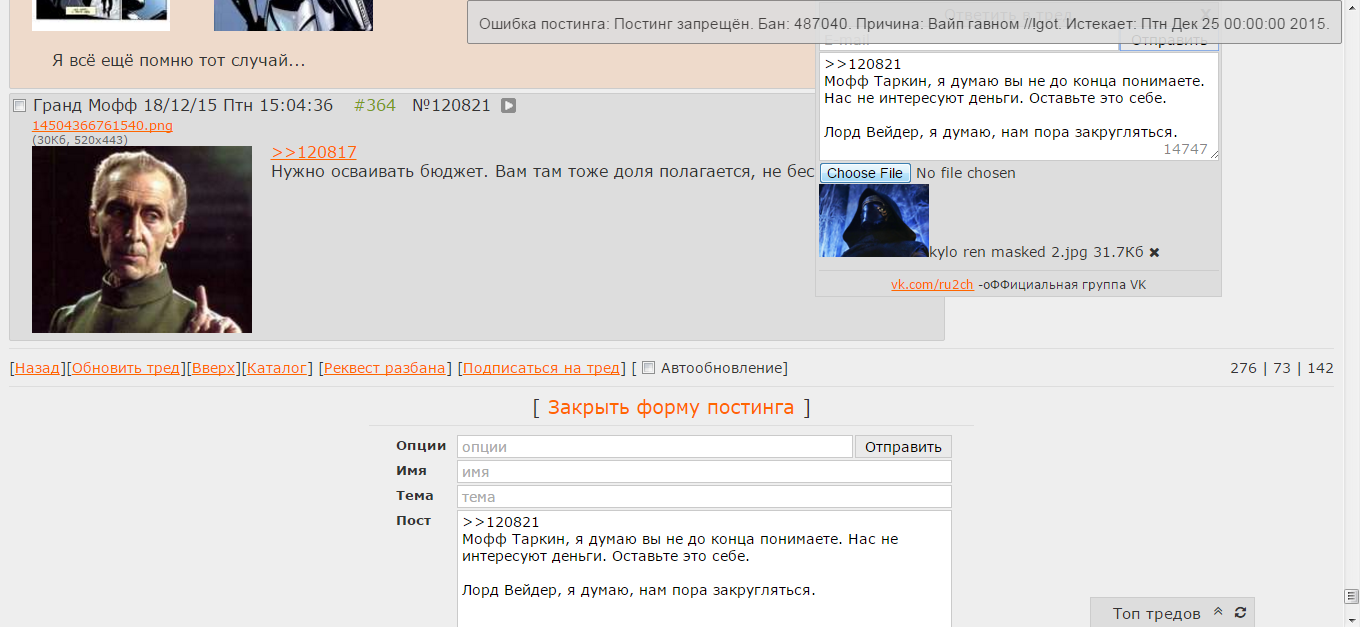Viewport: 1360px width, 627px height.
Task: Enlarge the Tarkin image thumbnail
Action: [x=142, y=239]
